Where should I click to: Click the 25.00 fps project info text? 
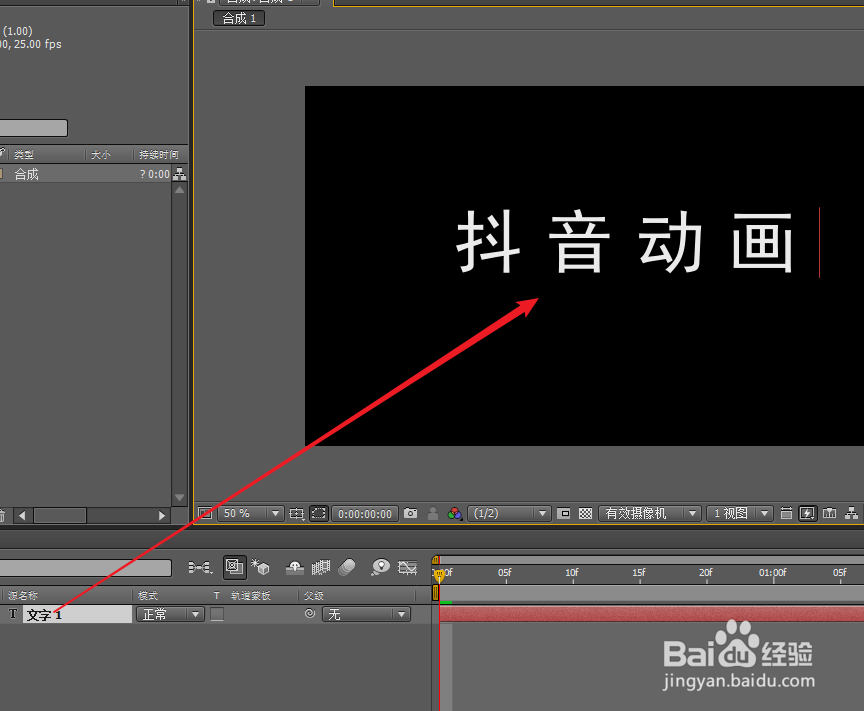pos(38,44)
